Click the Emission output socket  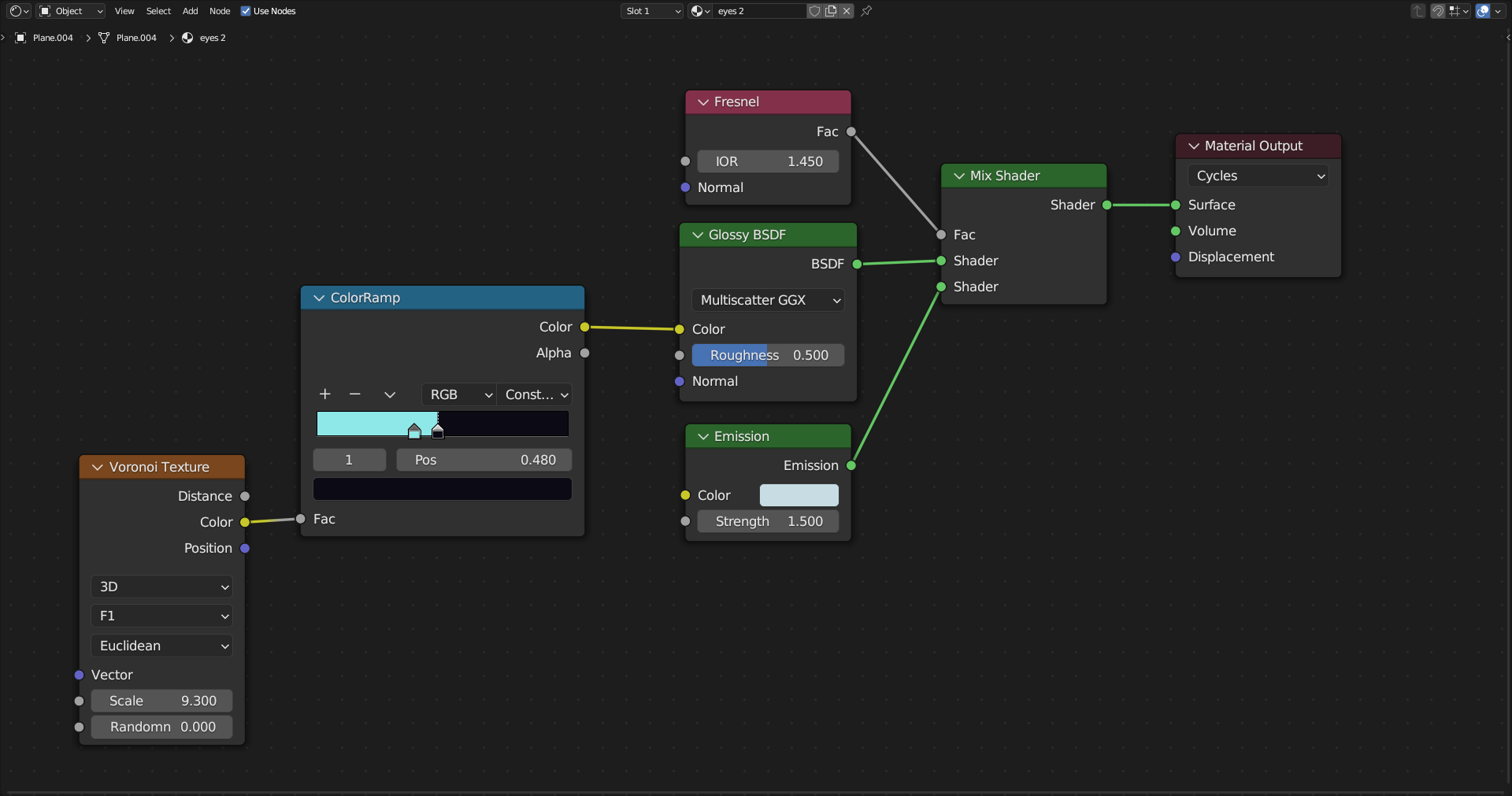[x=851, y=465]
